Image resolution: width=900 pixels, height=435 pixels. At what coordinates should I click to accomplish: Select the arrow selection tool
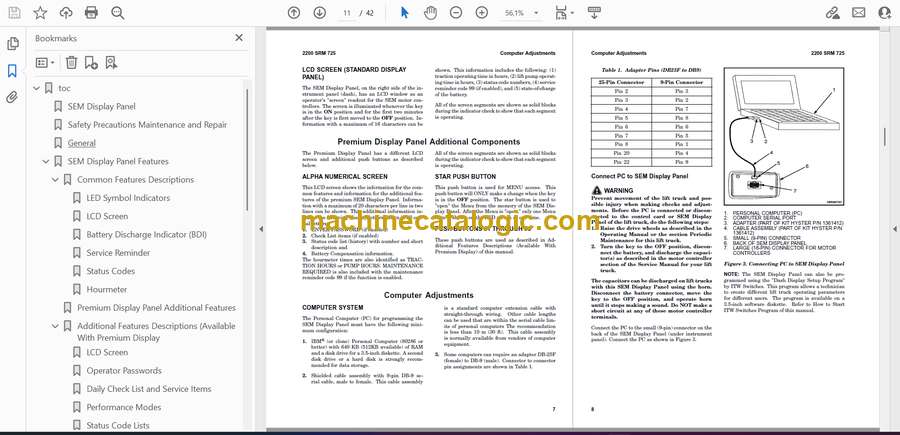click(x=405, y=13)
